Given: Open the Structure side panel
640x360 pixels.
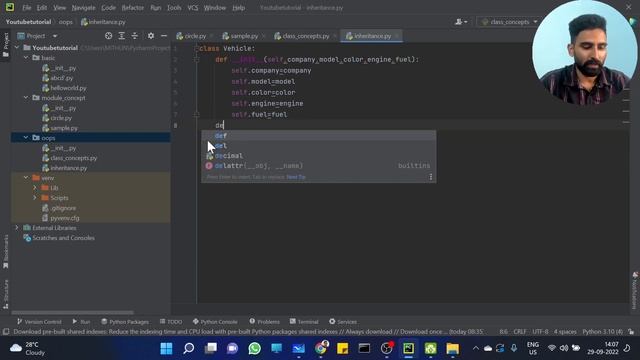Looking at the screenshot, I should pyautogui.click(x=6, y=294).
